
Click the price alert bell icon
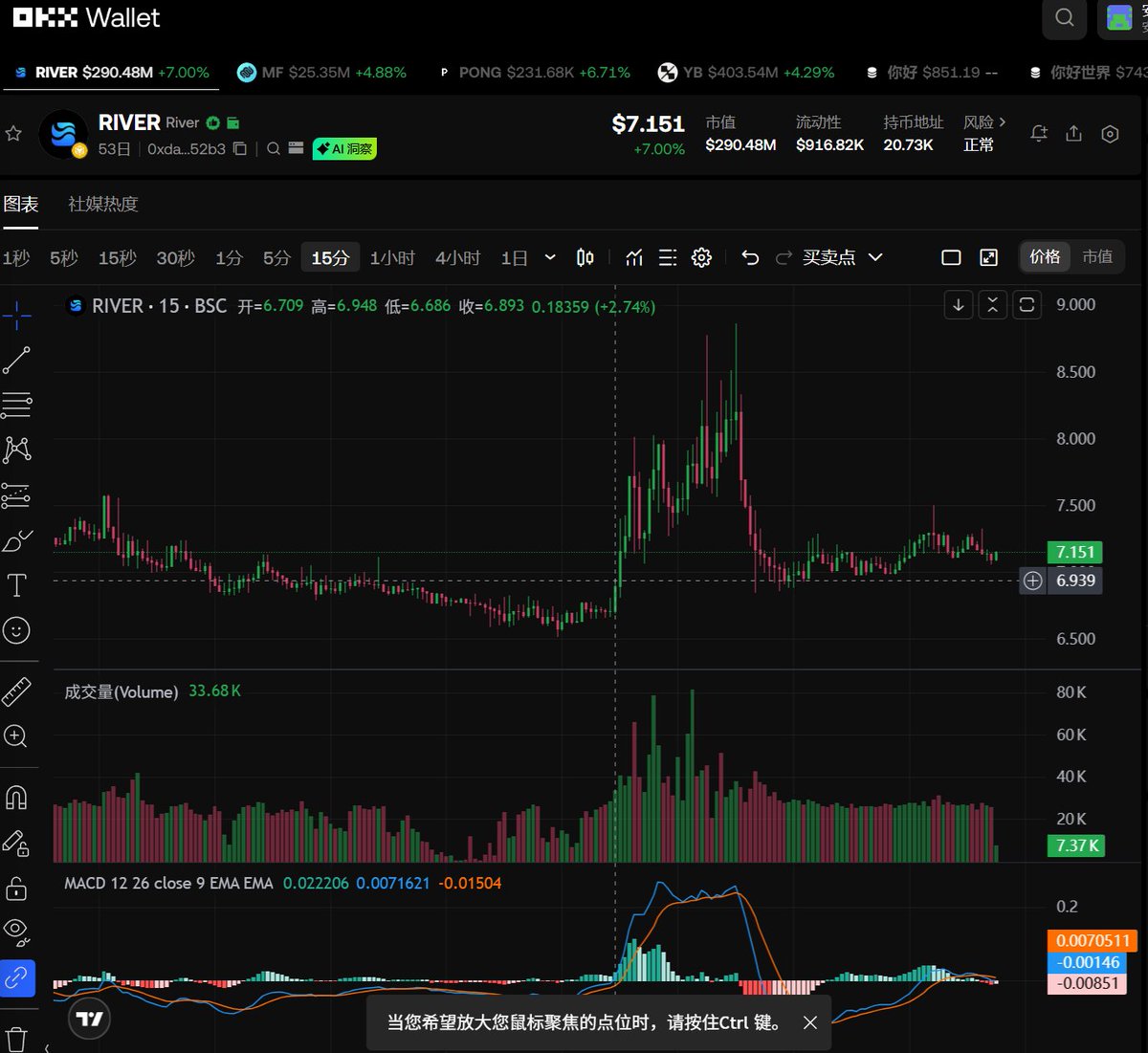(1038, 134)
